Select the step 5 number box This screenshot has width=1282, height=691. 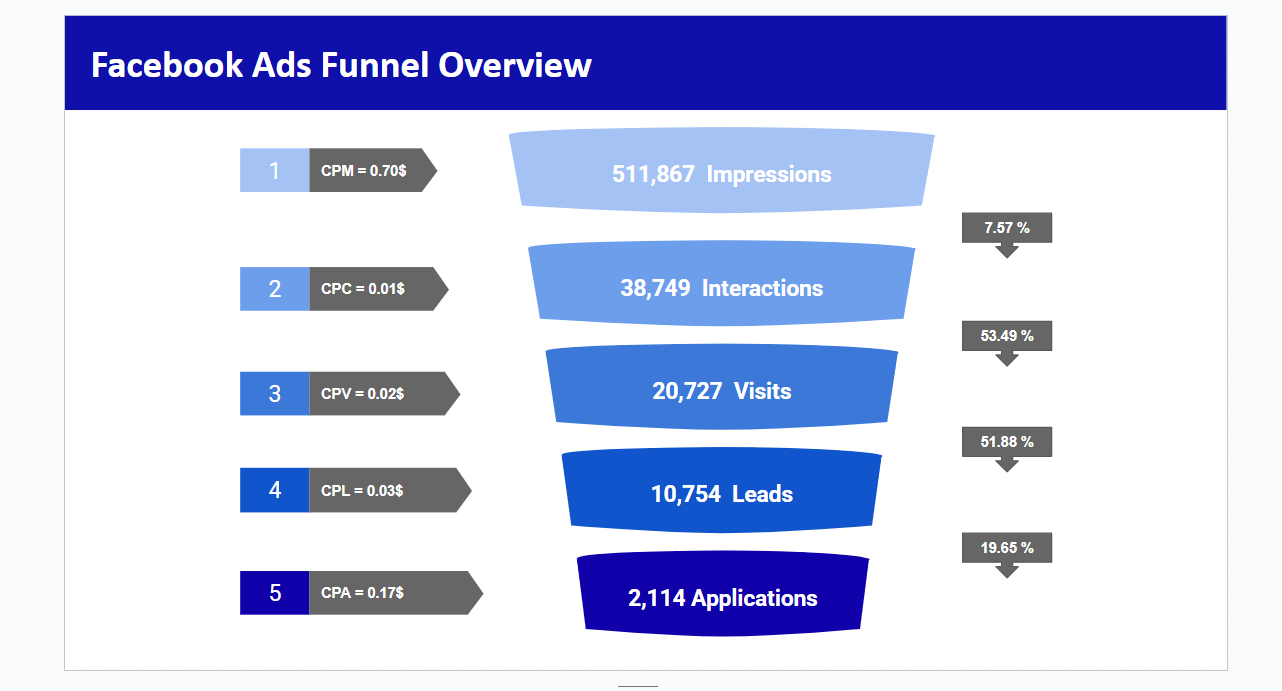275,593
